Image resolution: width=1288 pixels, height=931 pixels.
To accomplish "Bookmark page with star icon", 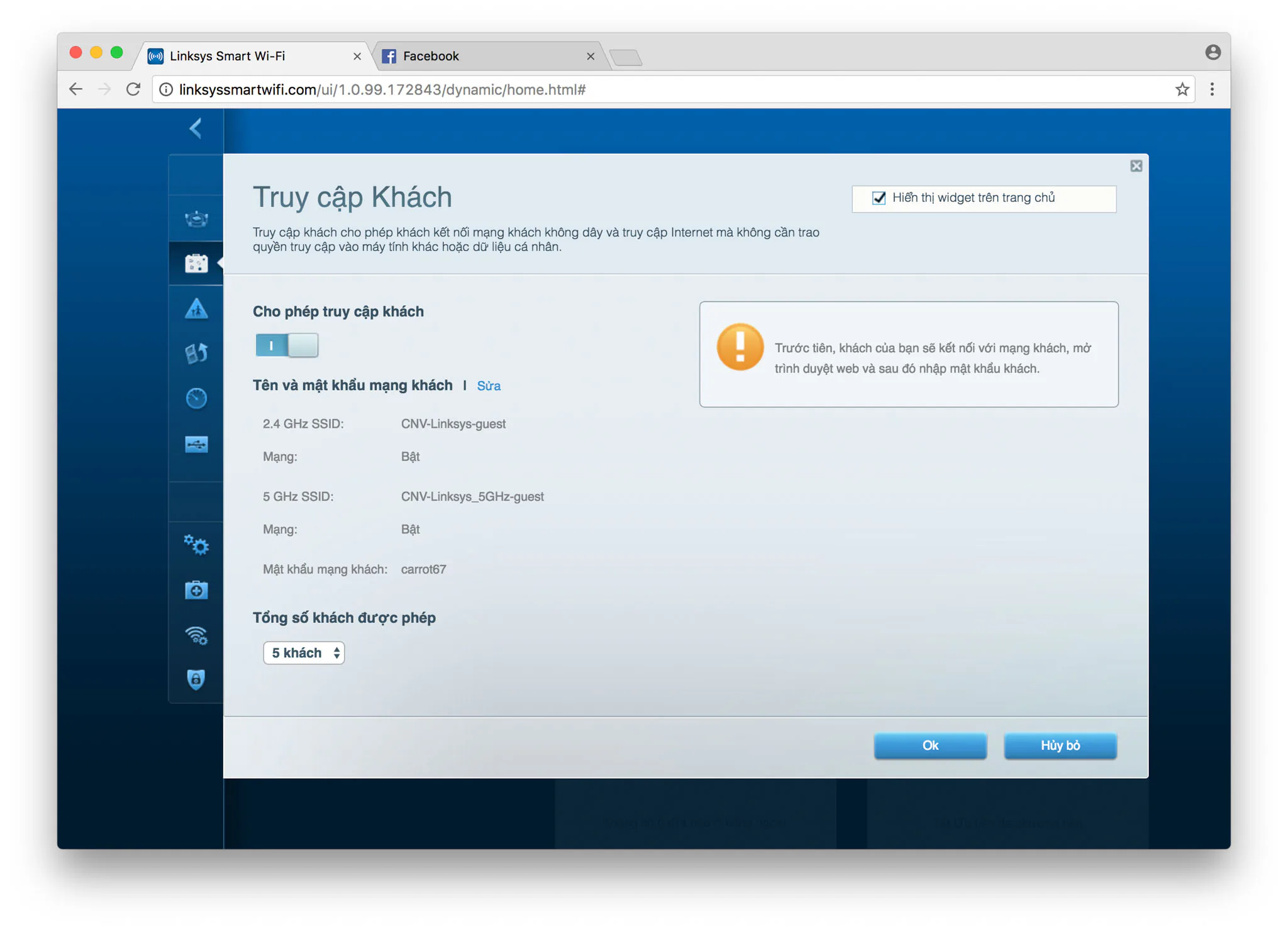I will pyautogui.click(x=1182, y=89).
